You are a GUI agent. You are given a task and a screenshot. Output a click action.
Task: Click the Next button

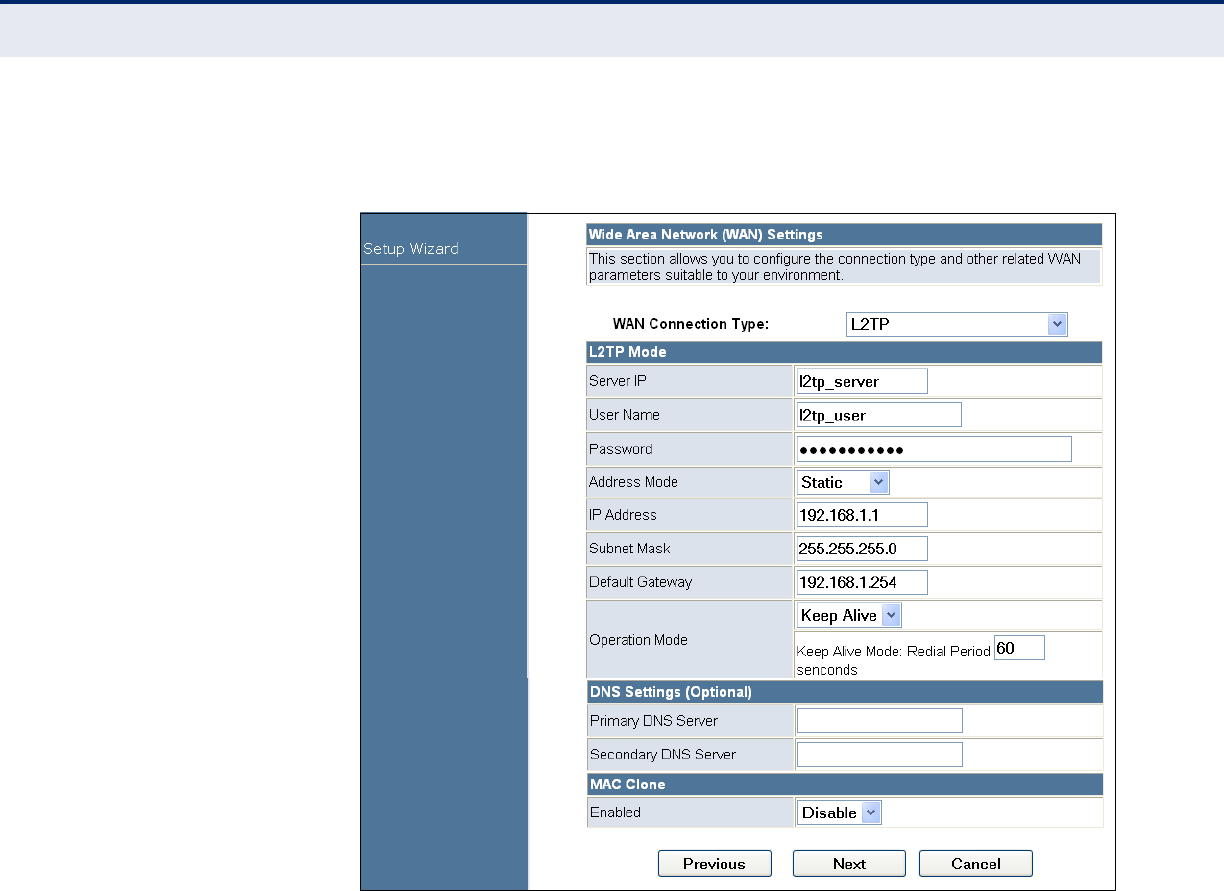[x=849, y=864]
